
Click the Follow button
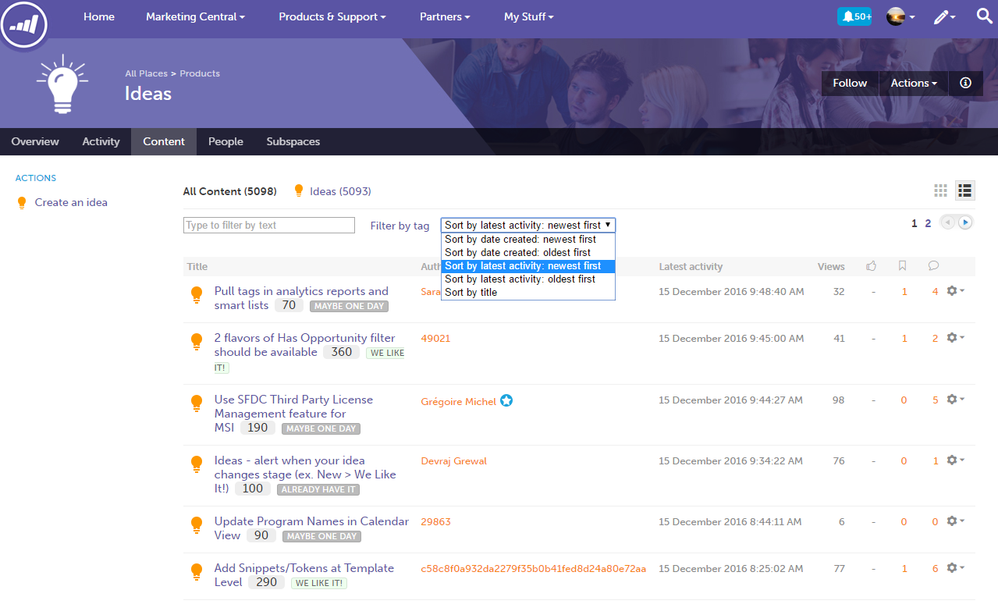[x=850, y=83]
